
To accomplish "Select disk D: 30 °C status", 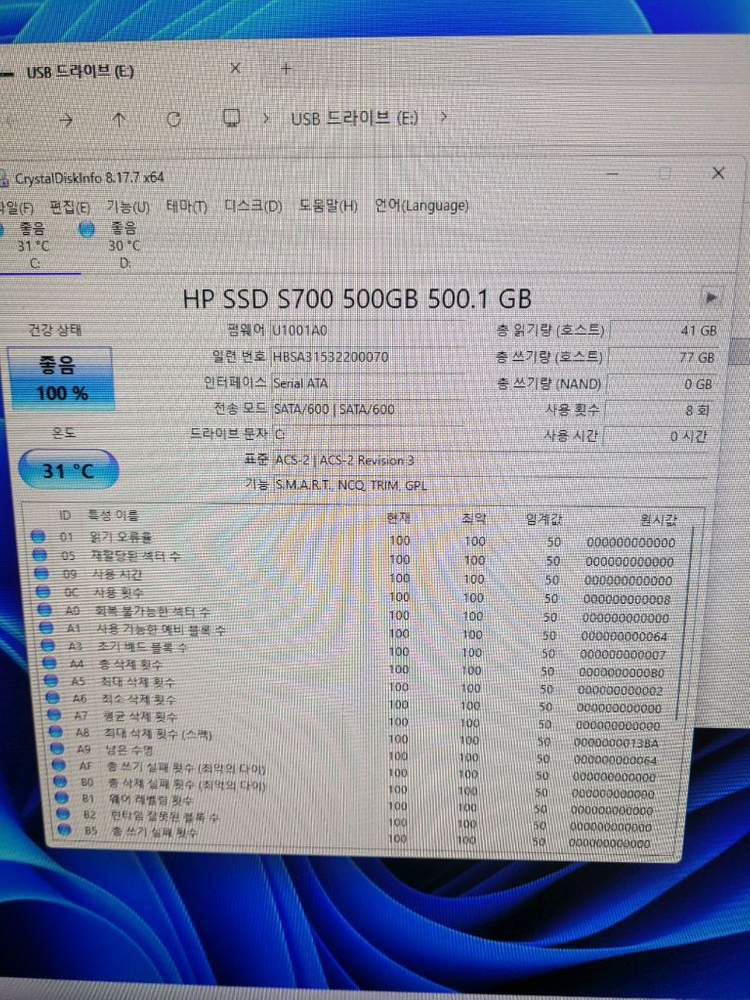I will click(114, 245).
